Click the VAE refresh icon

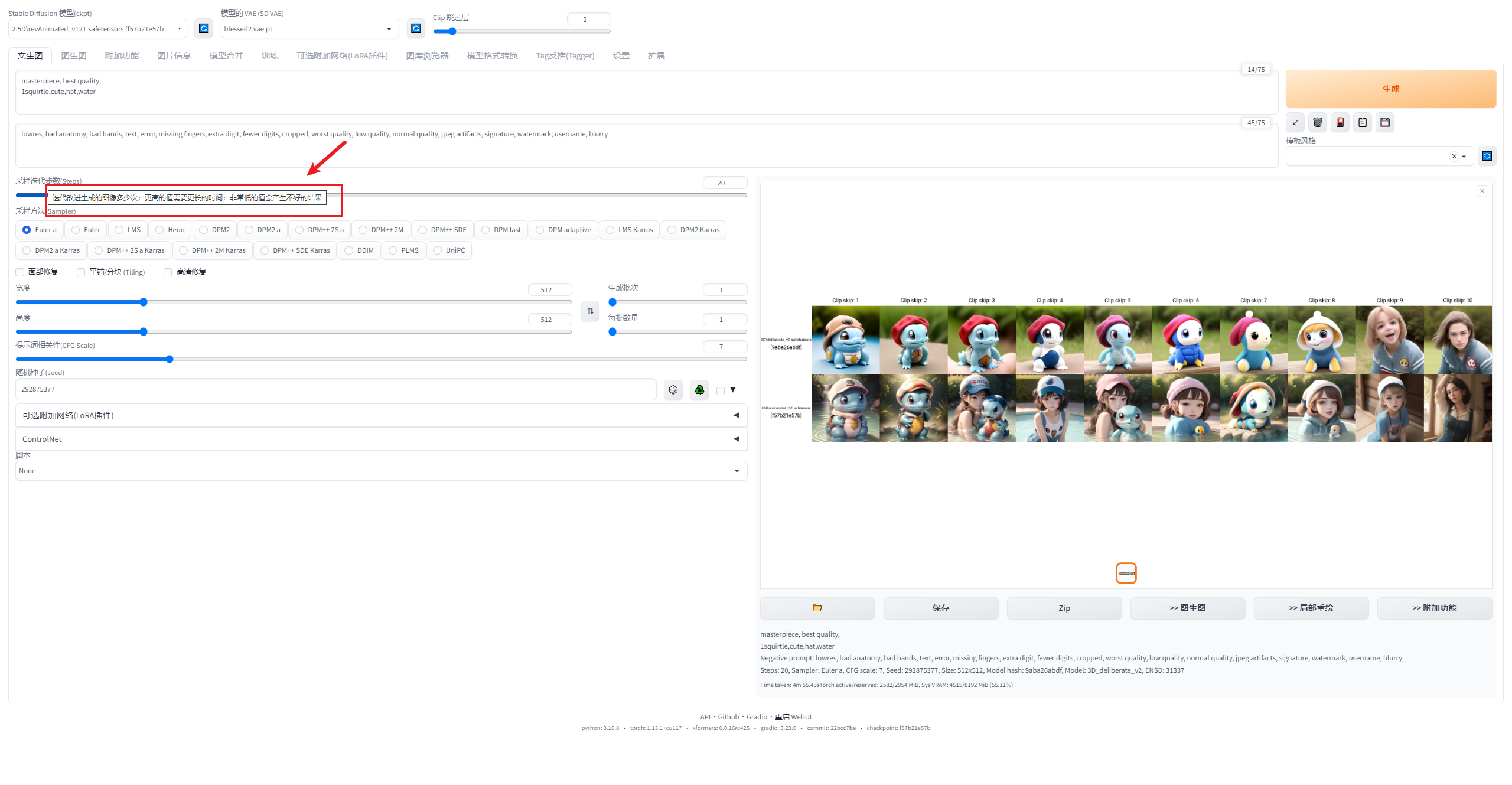tap(416, 28)
